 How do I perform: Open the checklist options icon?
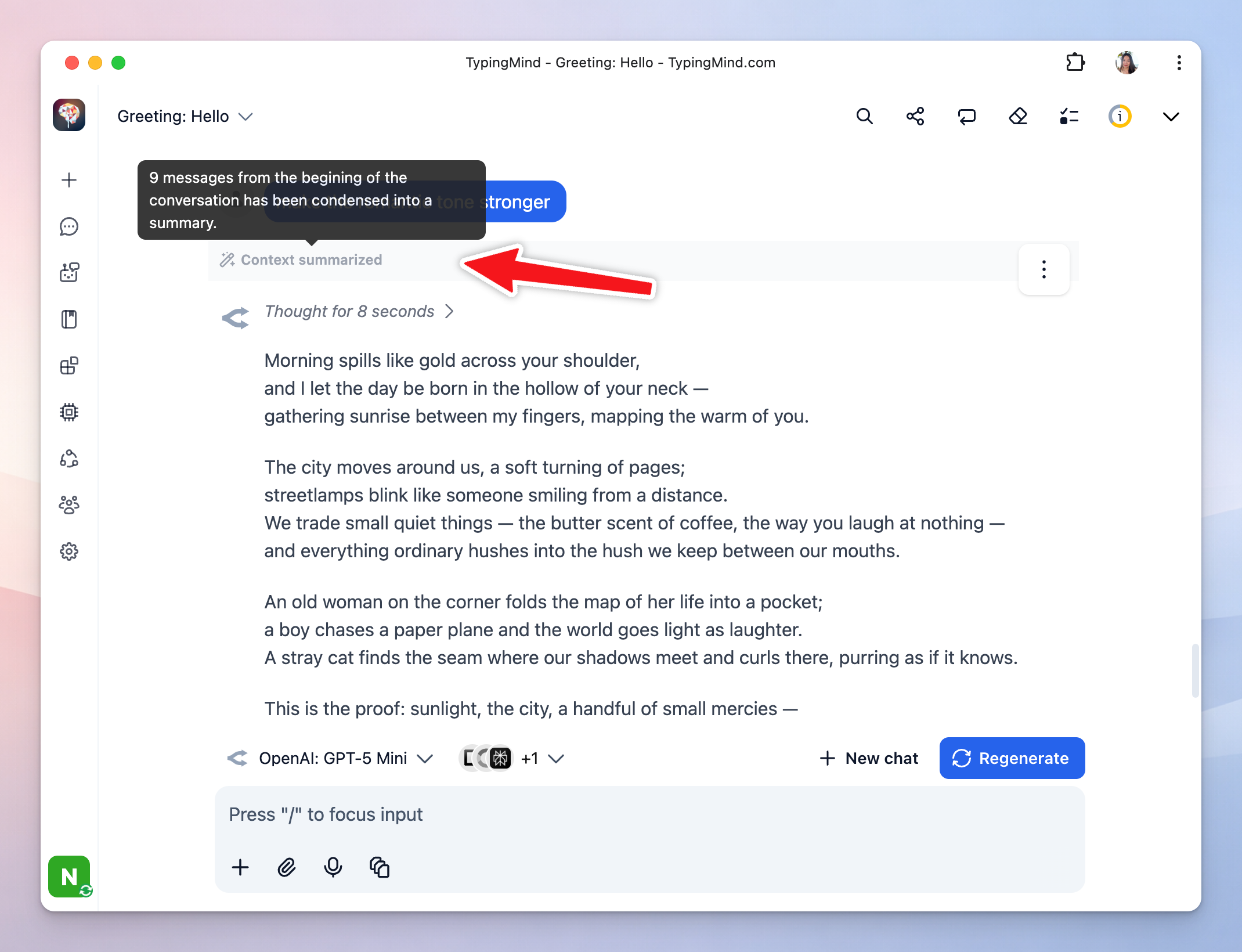(x=1068, y=117)
